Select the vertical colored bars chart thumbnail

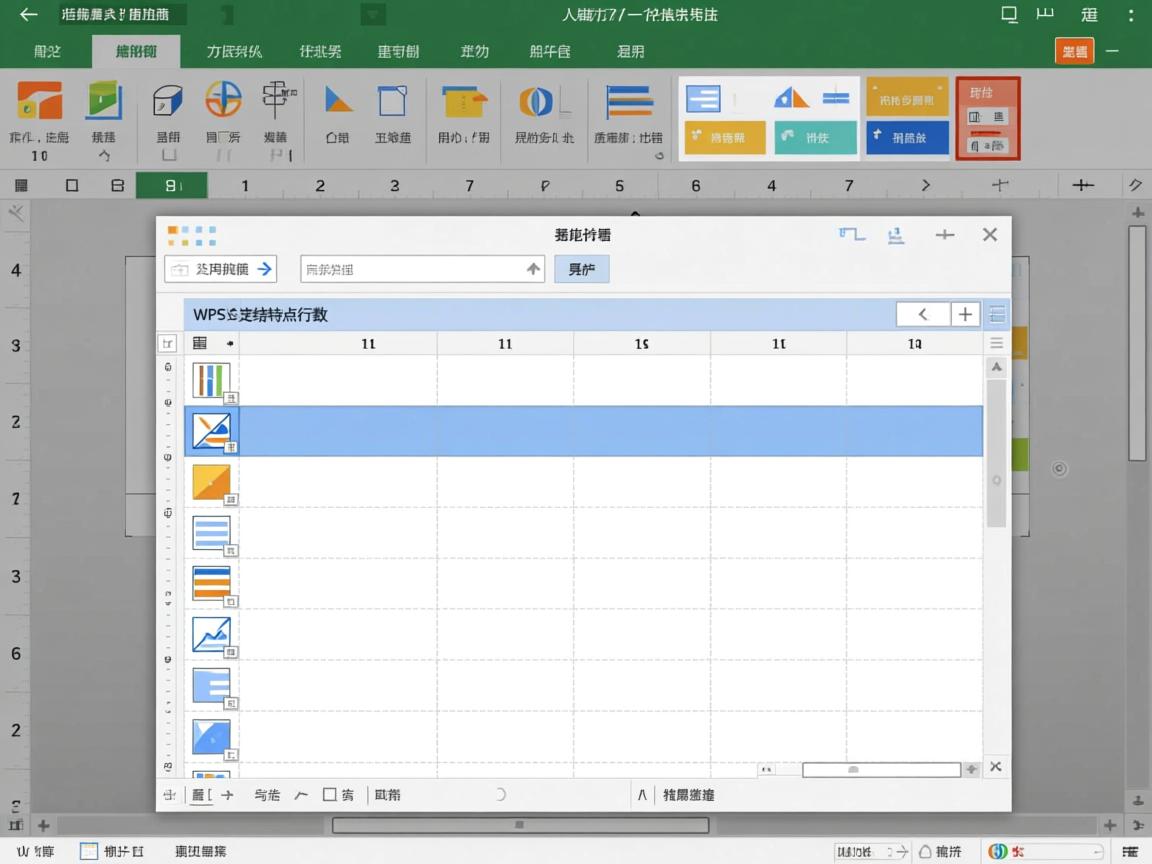(211, 380)
